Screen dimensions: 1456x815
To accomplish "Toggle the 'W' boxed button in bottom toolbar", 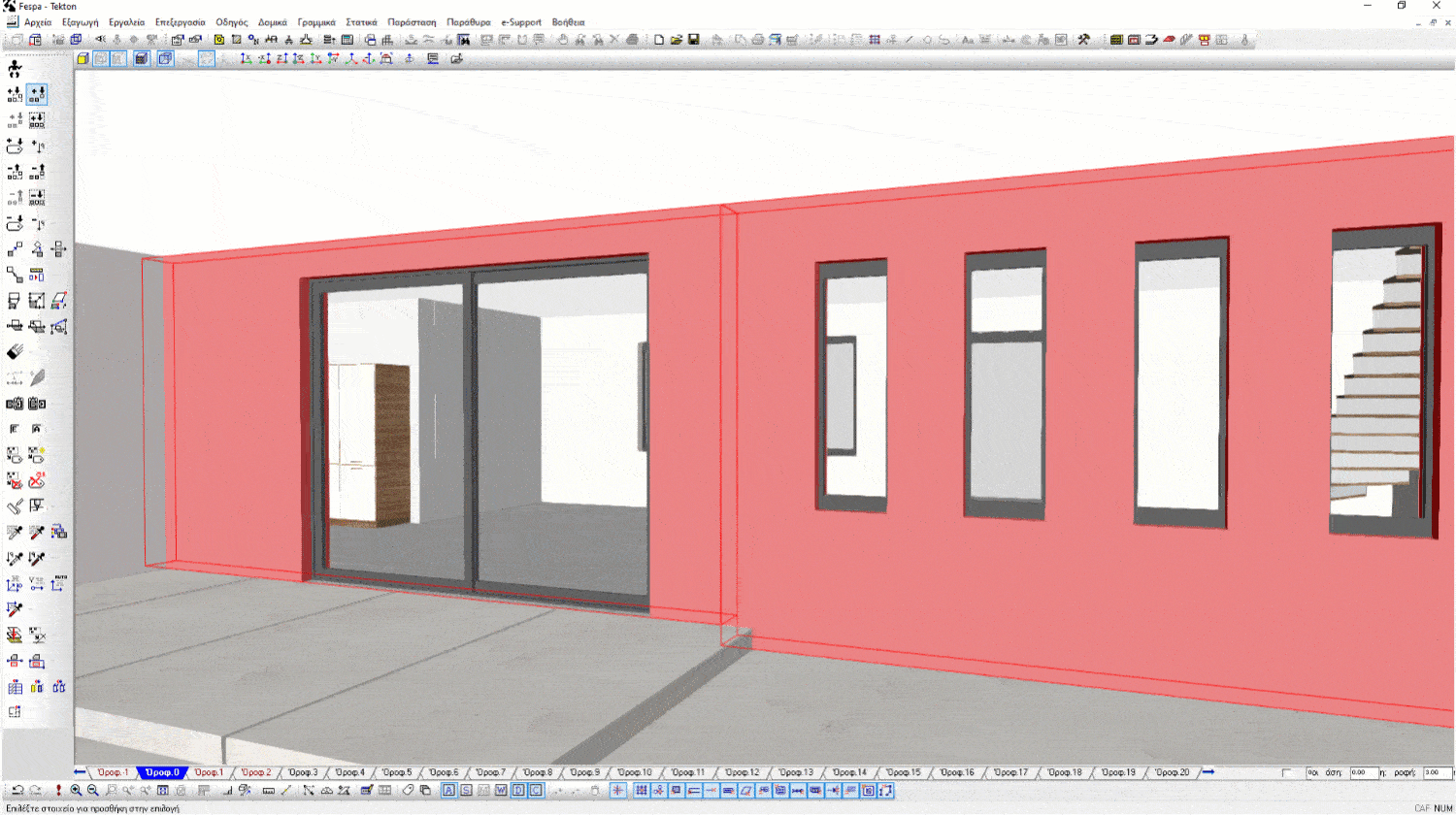I will click(x=501, y=791).
